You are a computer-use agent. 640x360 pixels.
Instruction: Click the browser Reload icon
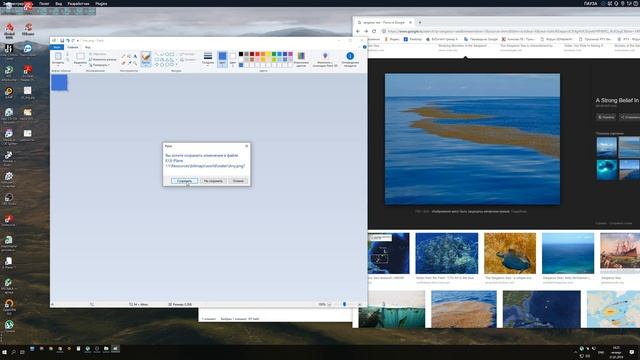click(374, 31)
